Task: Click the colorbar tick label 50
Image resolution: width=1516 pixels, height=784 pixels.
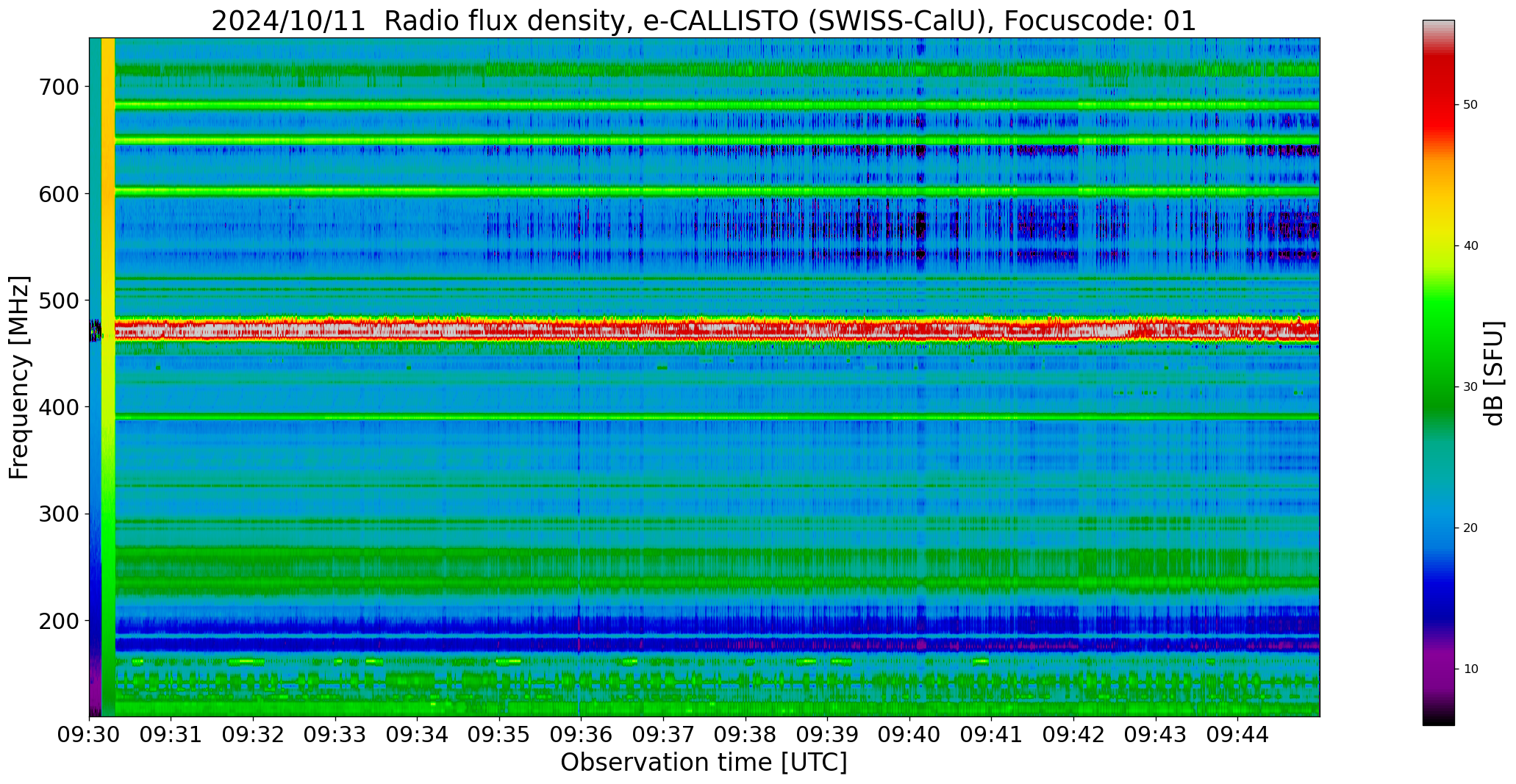Action: coord(1470,105)
